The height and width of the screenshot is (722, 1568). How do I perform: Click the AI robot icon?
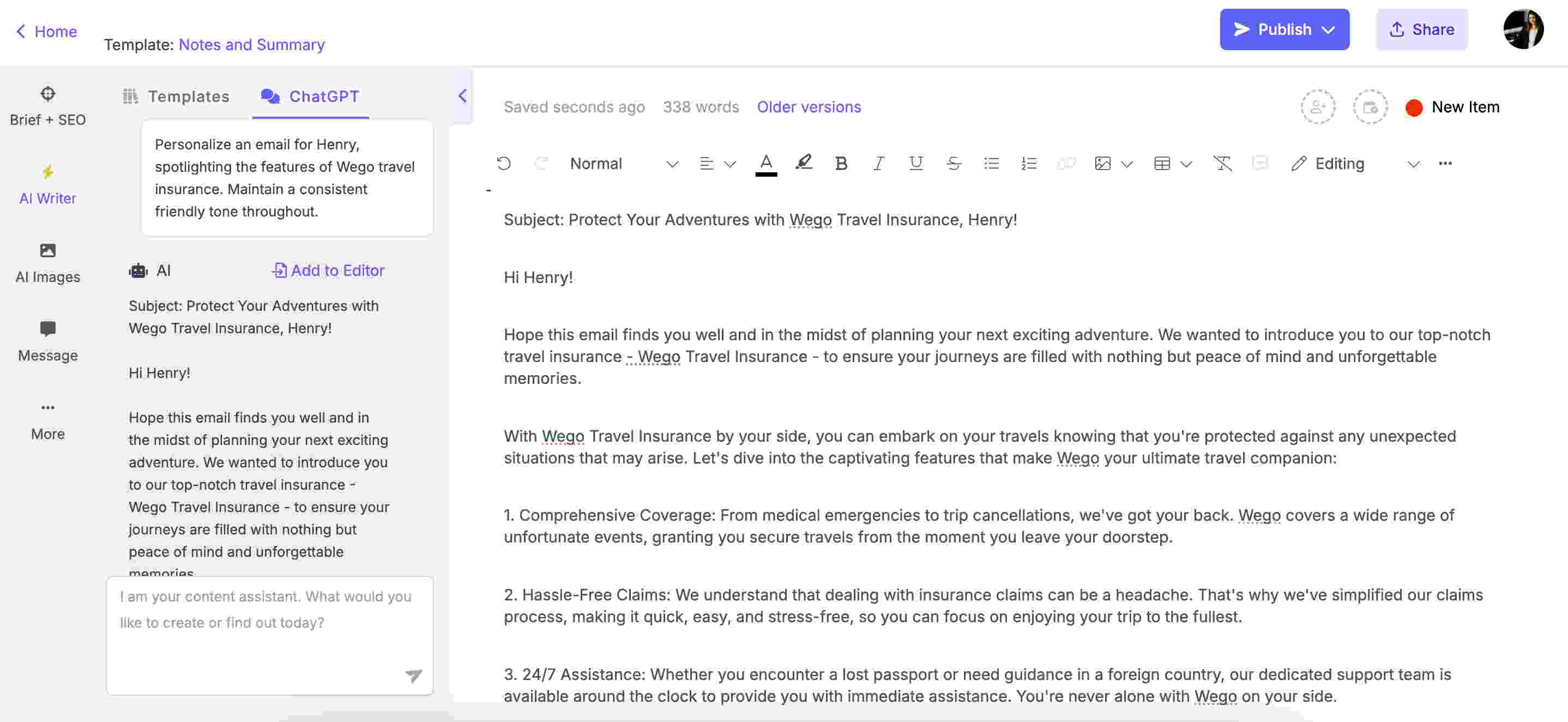coord(138,270)
